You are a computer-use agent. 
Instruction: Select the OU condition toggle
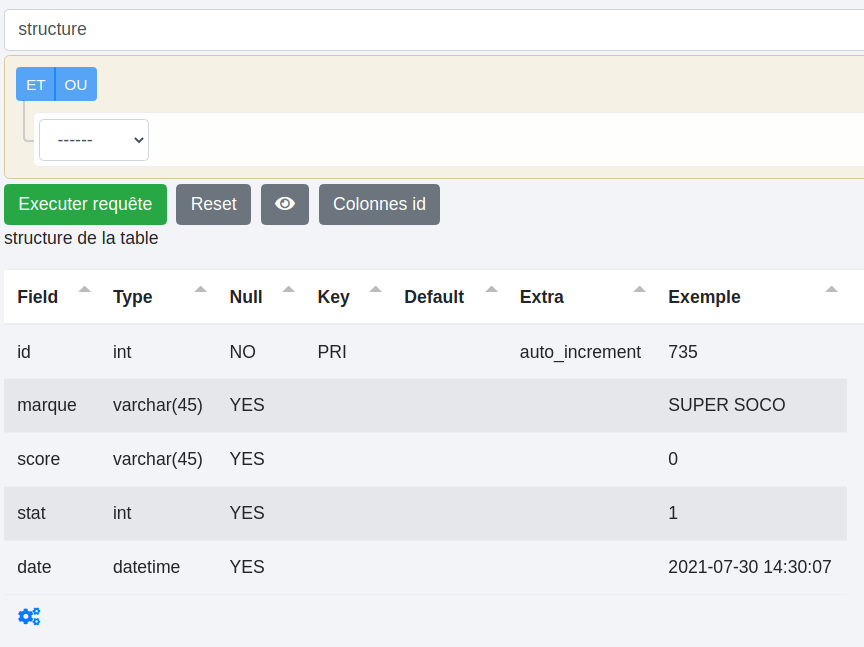click(x=76, y=84)
